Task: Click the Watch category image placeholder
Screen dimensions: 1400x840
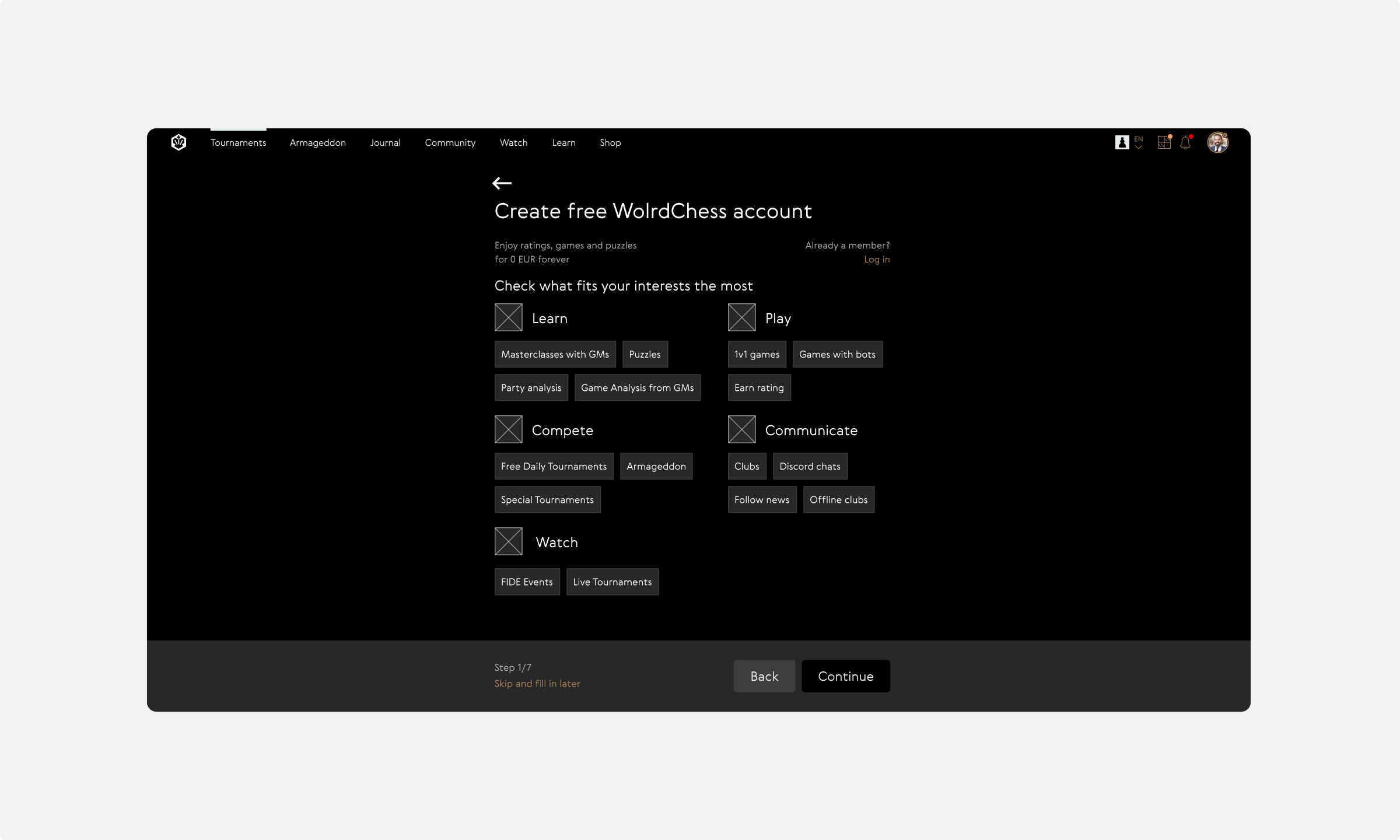Action: click(508, 541)
